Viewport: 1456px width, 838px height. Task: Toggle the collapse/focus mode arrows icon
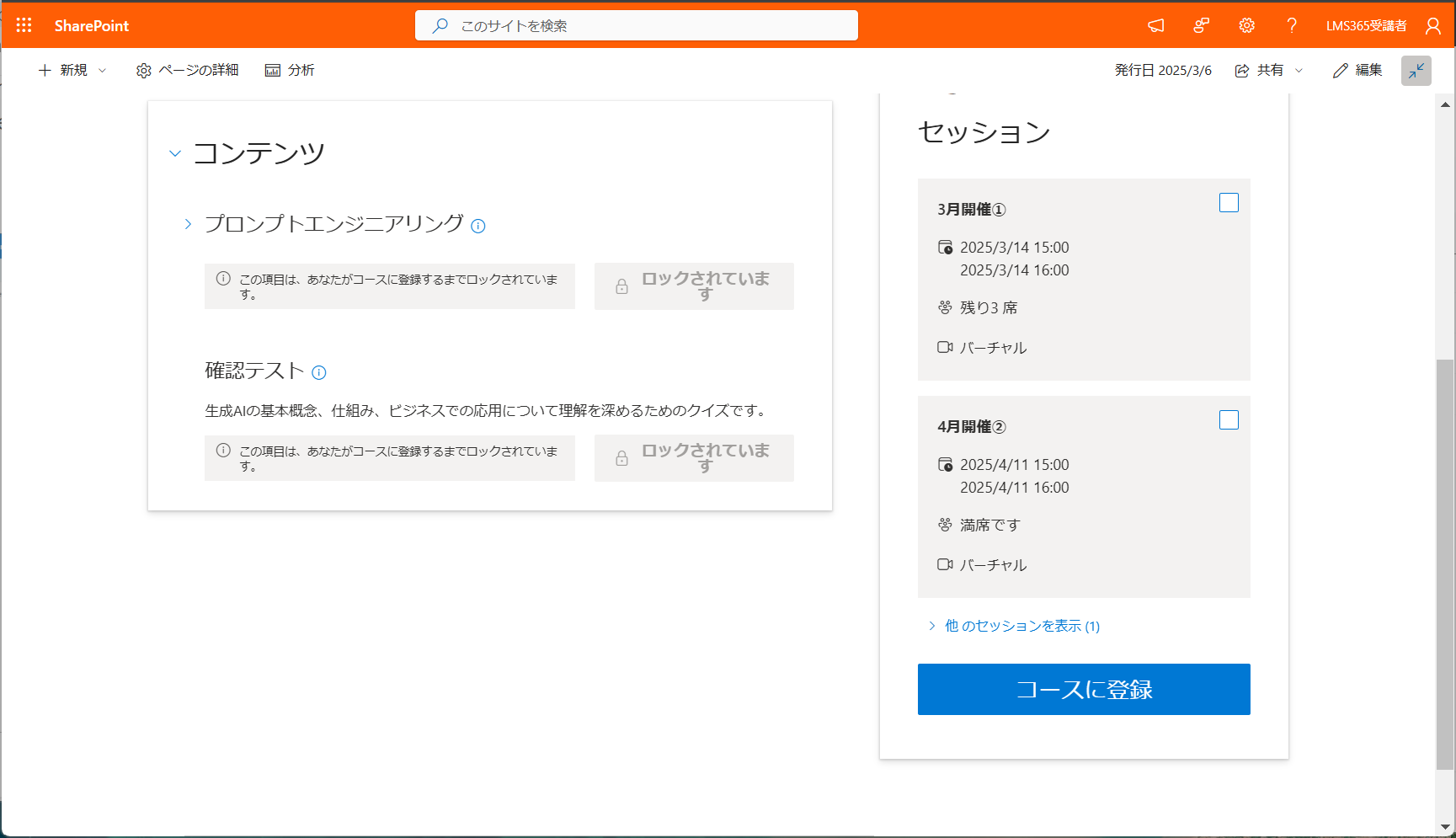[1416, 71]
